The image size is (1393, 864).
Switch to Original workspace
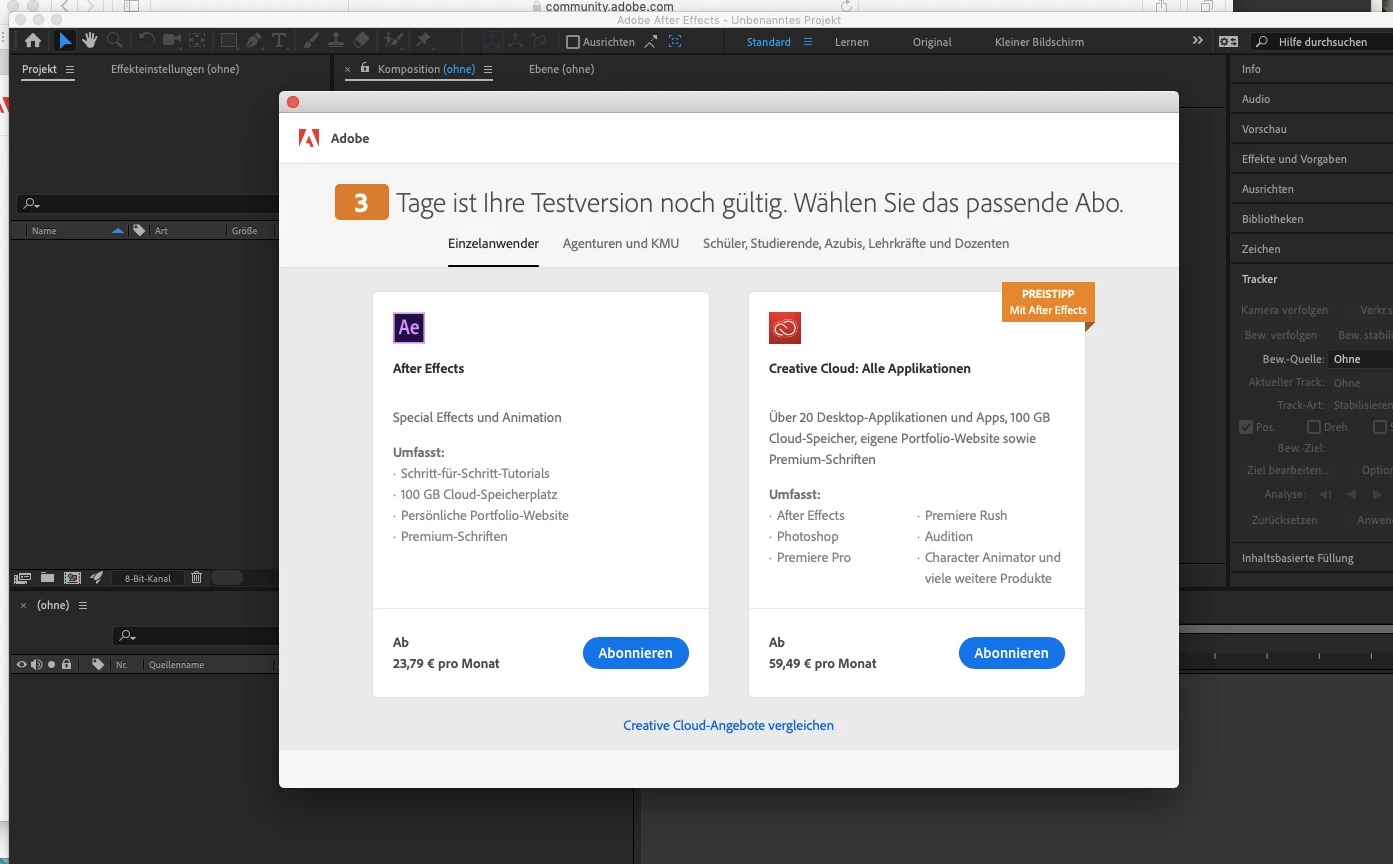(932, 42)
